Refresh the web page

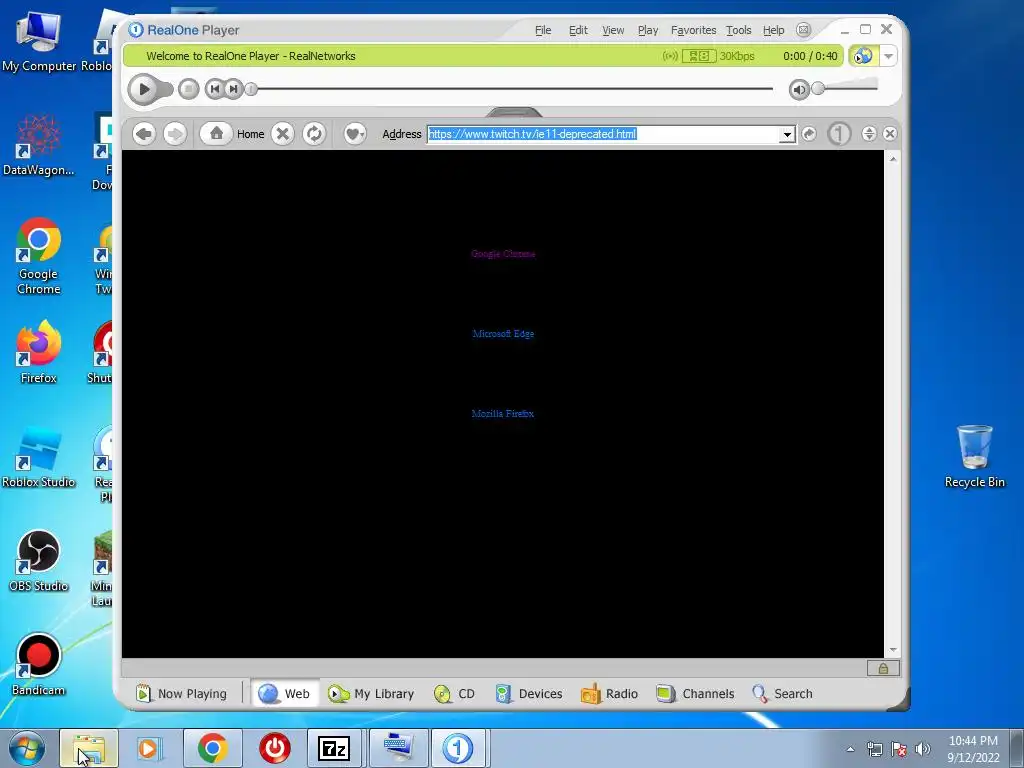pos(314,134)
